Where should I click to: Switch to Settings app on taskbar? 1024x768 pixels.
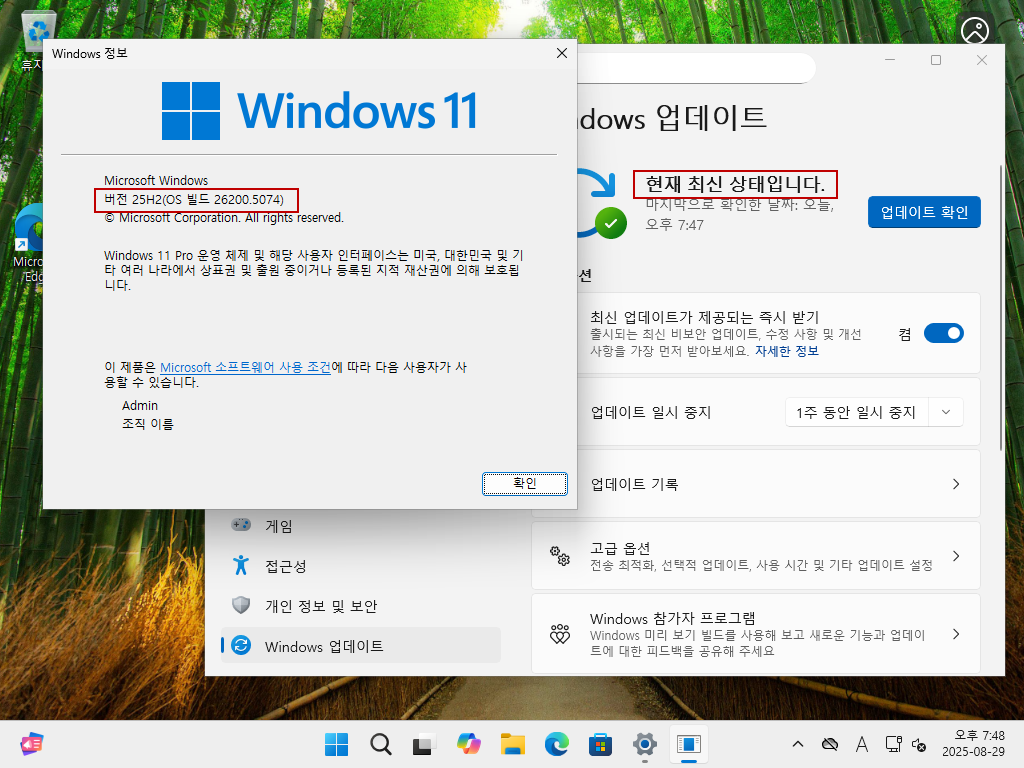click(645, 744)
